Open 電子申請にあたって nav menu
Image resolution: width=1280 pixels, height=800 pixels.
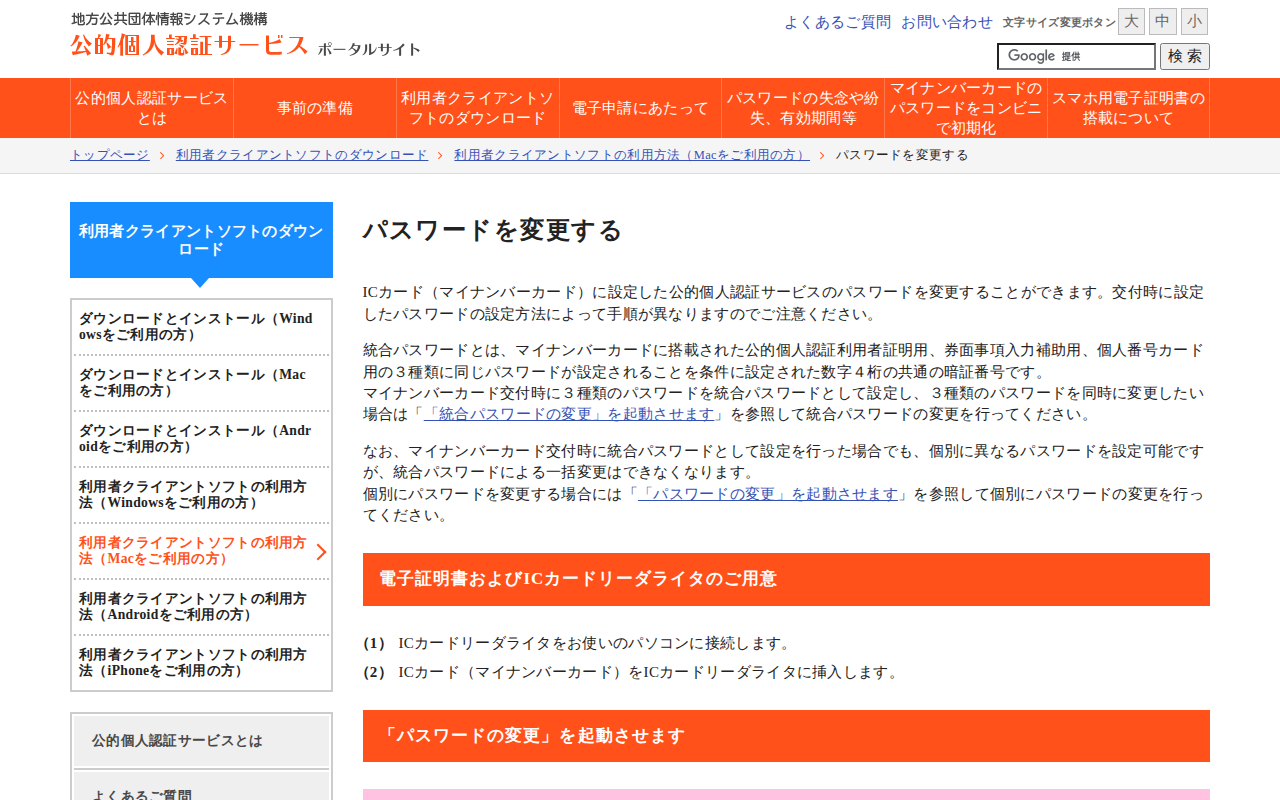click(x=640, y=108)
